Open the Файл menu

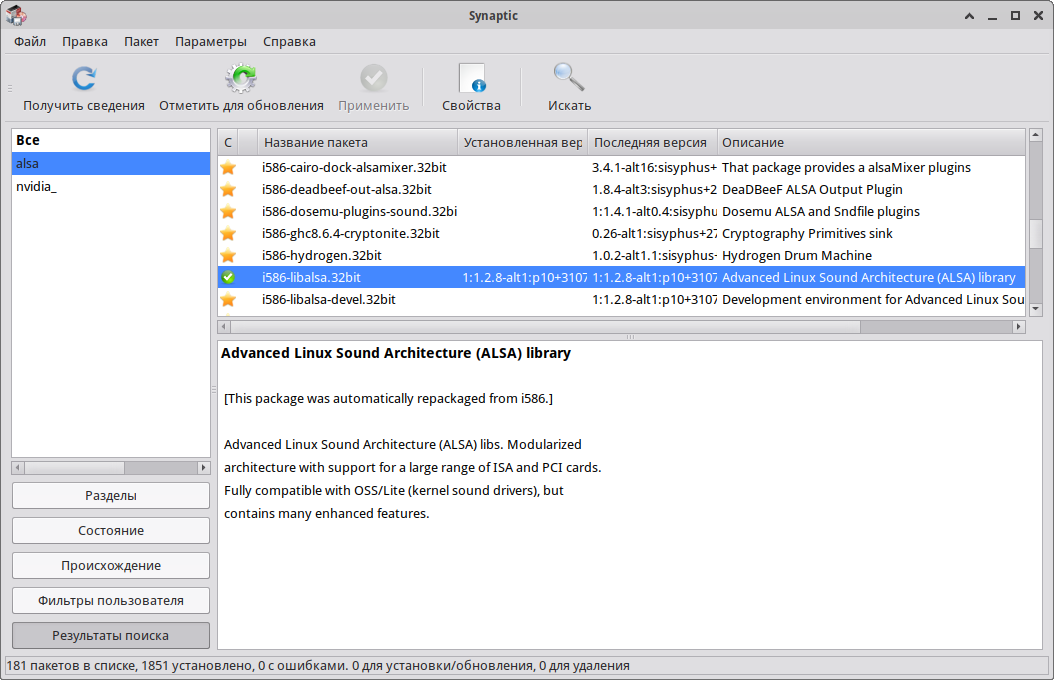(x=30, y=41)
